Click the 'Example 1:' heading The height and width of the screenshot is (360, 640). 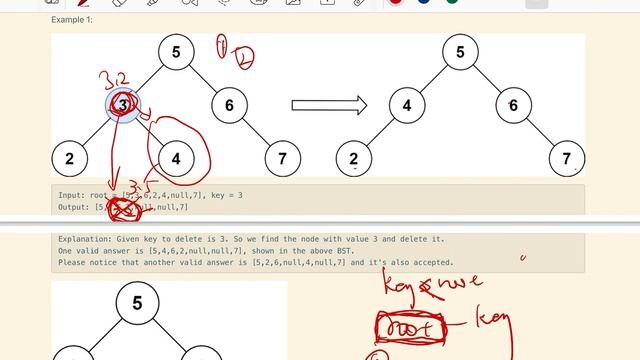click(72, 20)
